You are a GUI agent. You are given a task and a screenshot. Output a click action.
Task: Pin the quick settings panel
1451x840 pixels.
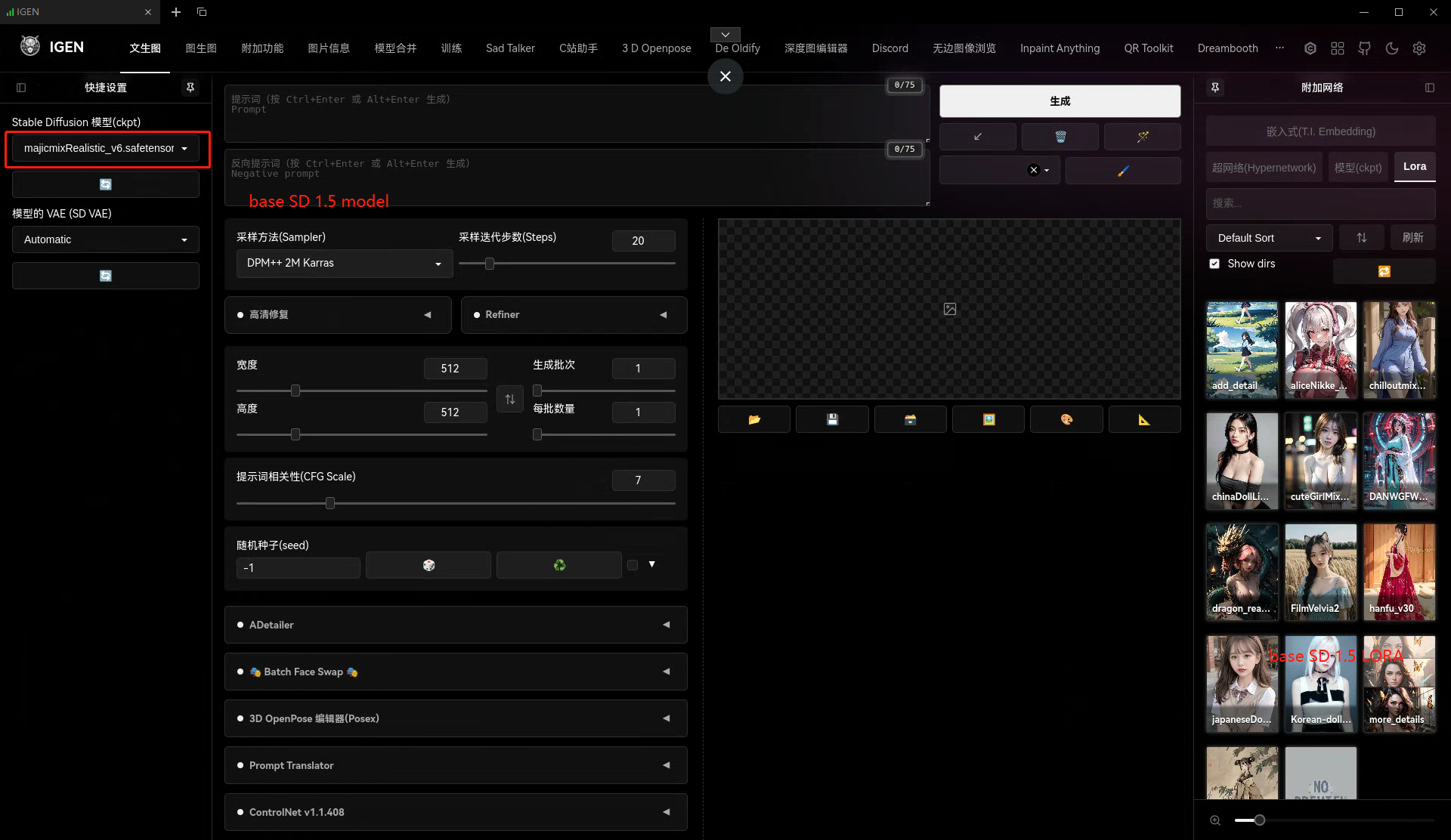[x=190, y=88]
